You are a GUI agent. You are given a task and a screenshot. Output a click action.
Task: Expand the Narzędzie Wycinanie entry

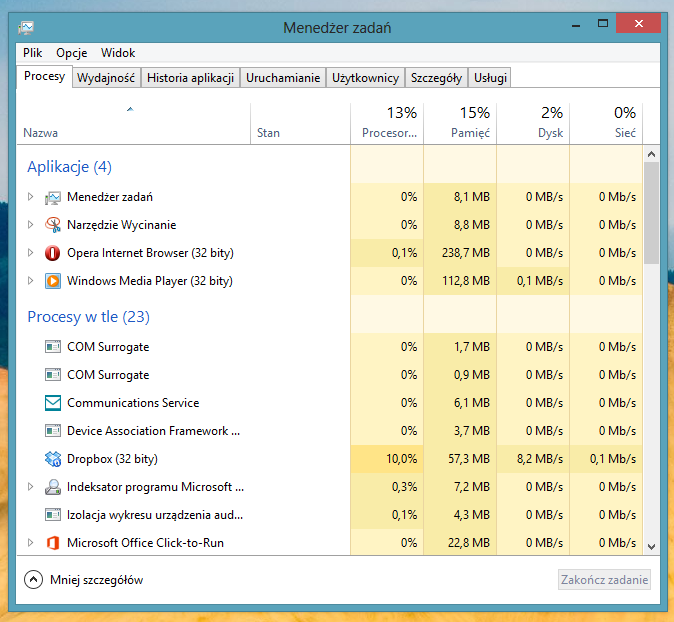point(30,225)
